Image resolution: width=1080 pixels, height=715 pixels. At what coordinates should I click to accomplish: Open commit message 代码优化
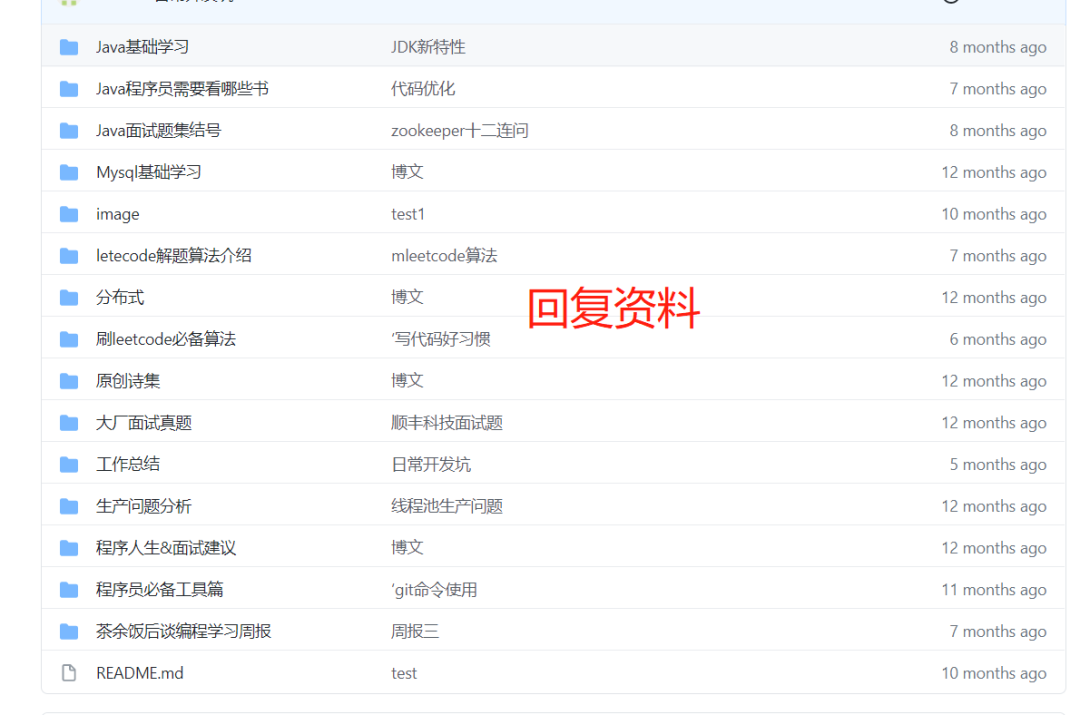click(423, 89)
